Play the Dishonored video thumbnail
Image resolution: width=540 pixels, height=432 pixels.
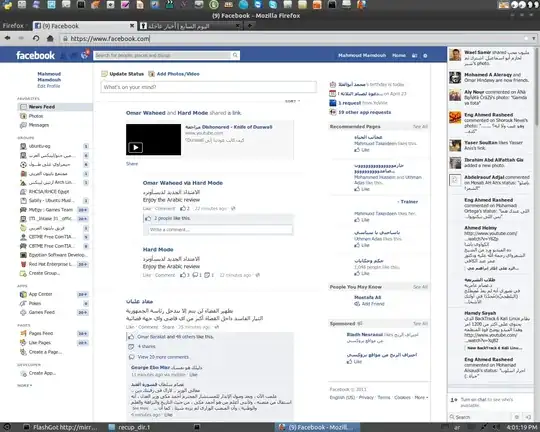point(153,140)
